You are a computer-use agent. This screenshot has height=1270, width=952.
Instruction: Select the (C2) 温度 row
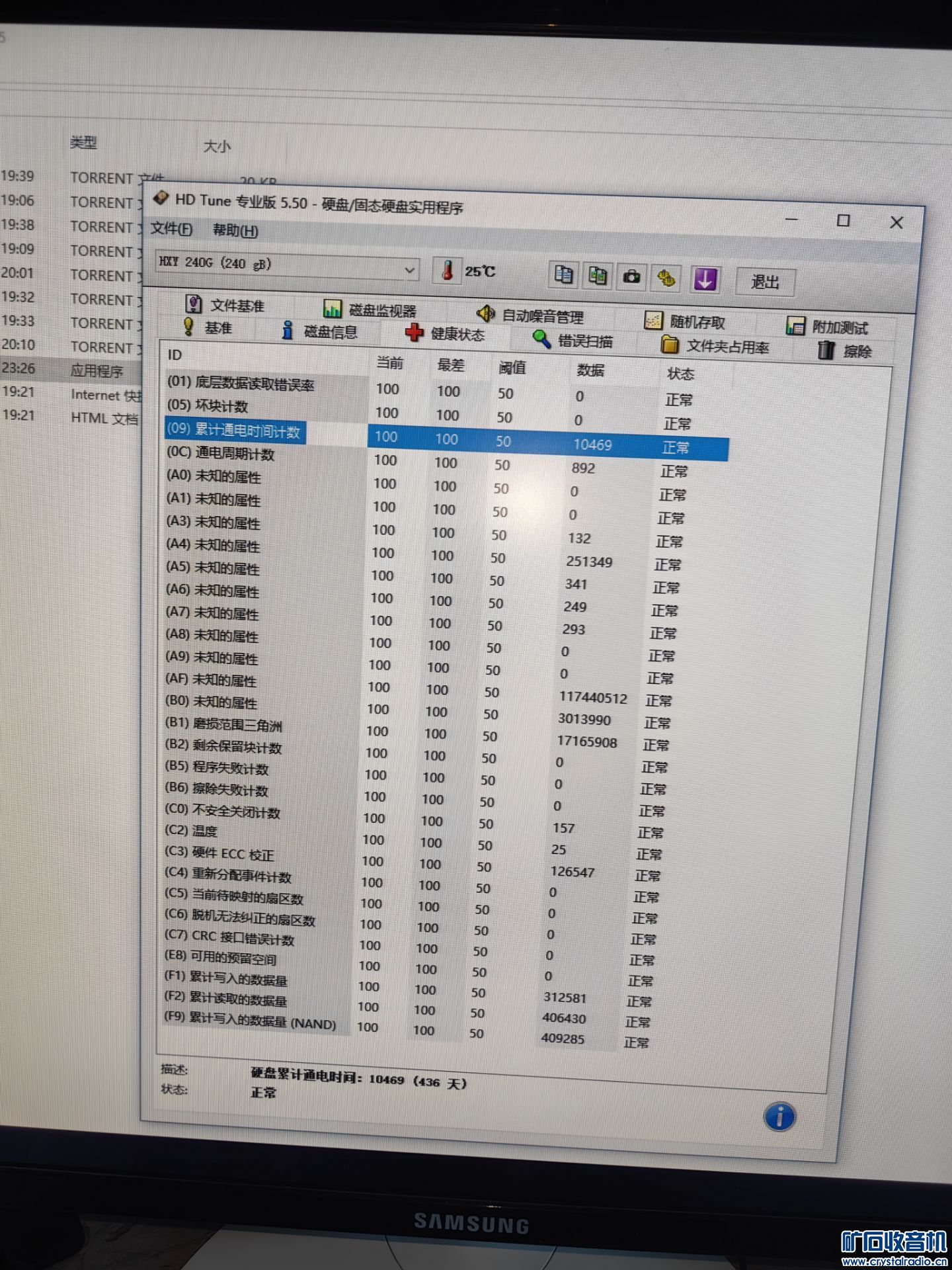click(x=414, y=841)
